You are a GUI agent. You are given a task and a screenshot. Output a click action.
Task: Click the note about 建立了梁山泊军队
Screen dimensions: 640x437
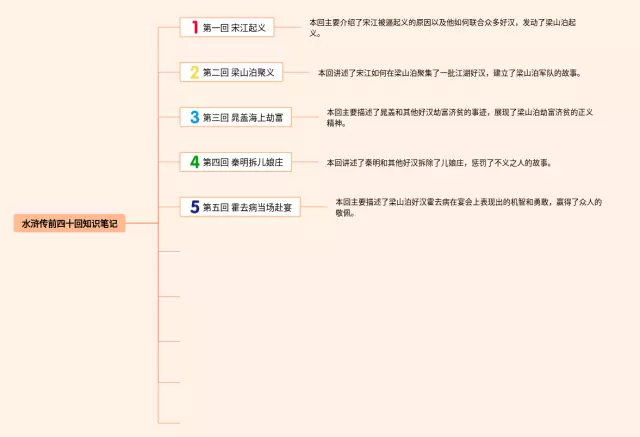(449, 72)
